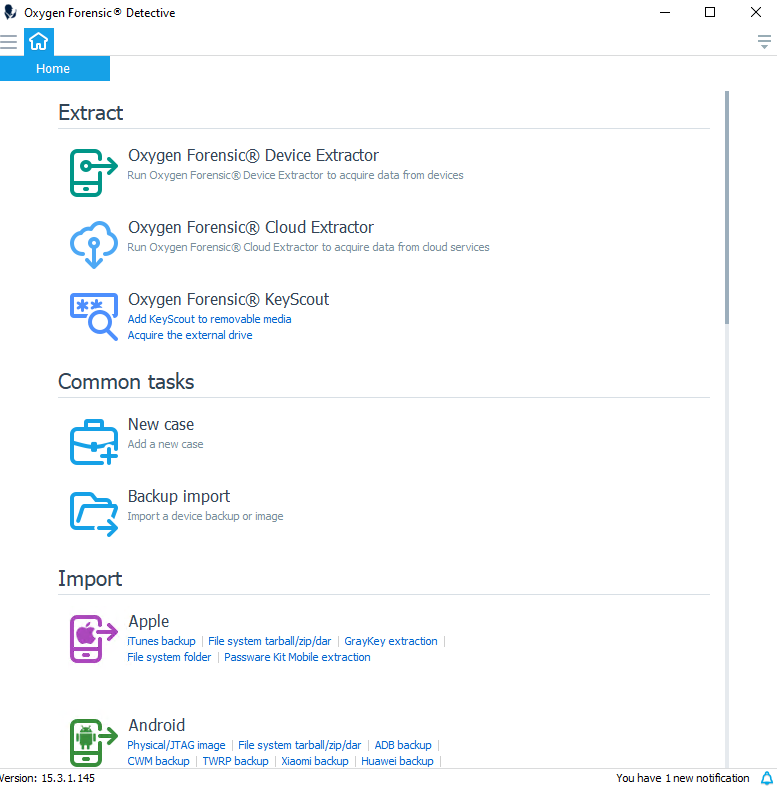Click the Android import phone icon
777x788 pixels.
[93, 742]
